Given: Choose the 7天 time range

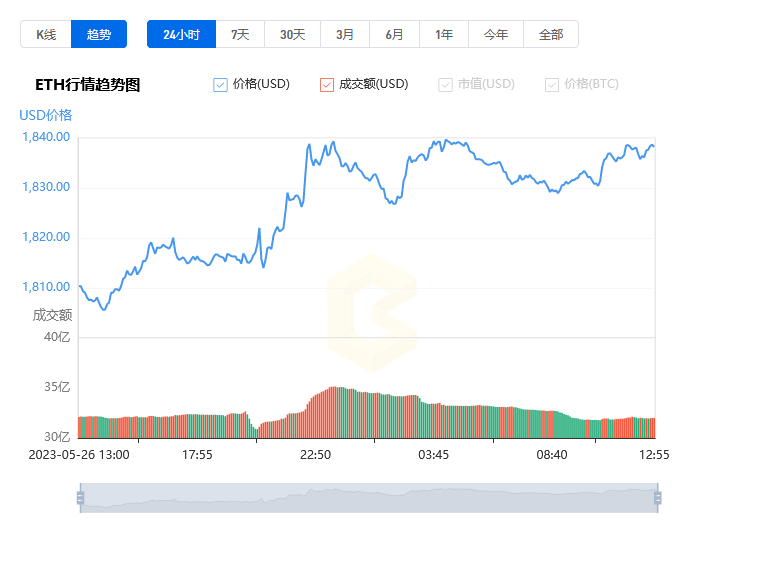Looking at the screenshot, I should (x=240, y=34).
